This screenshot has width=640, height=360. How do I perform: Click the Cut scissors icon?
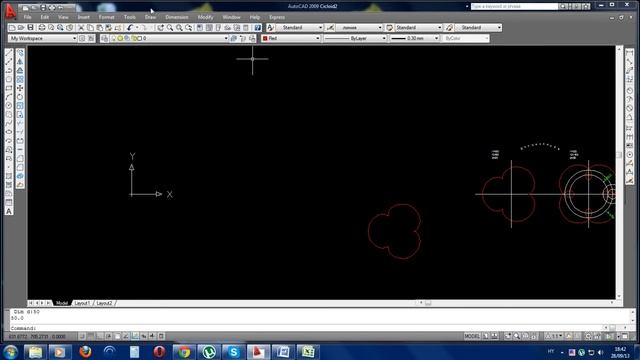(x=81, y=28)
